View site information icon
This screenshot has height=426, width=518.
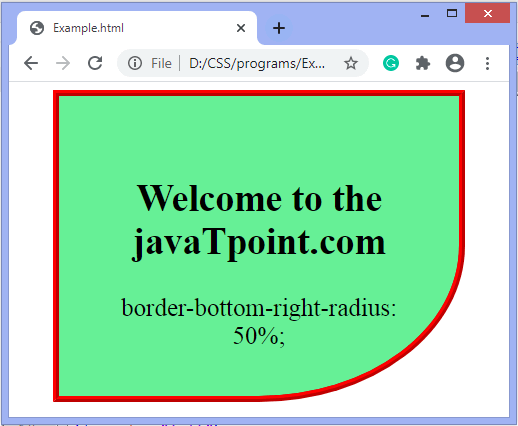pyautogui.click(x=135, y=63)
